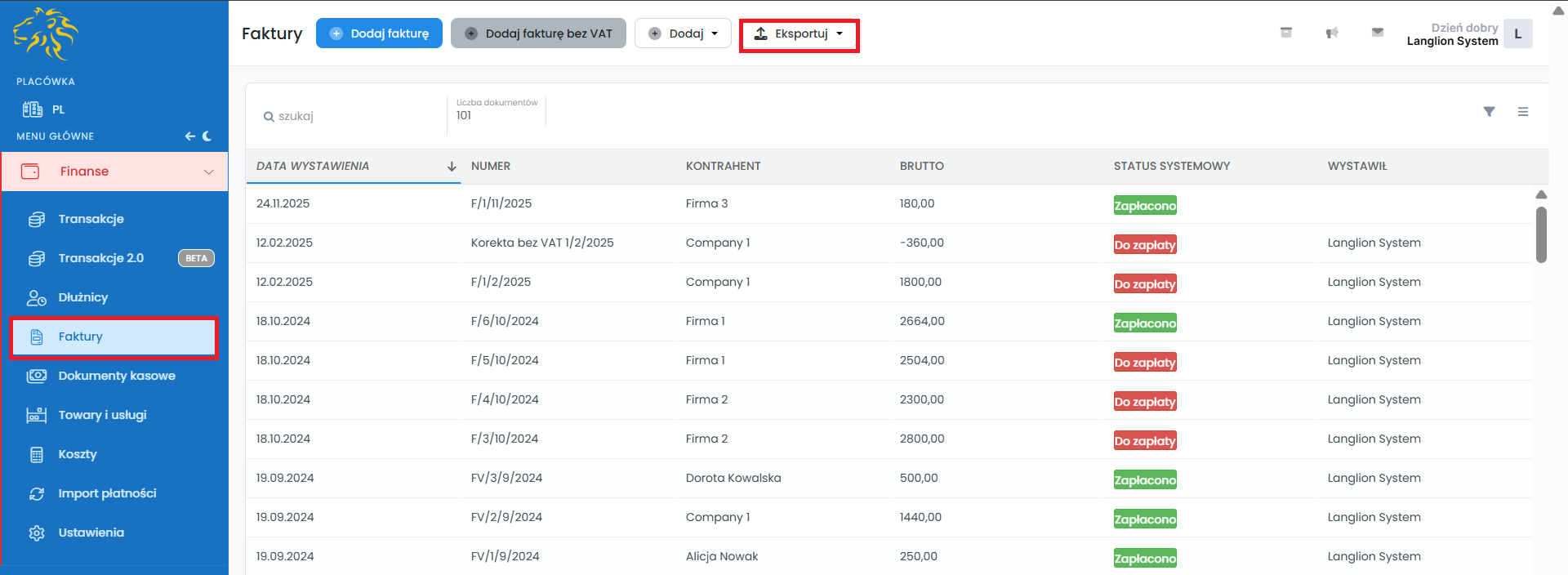This screenshot has width=1568, height=575.
Task: Click the archive box icon in header
Action: tap(1285, 33)
